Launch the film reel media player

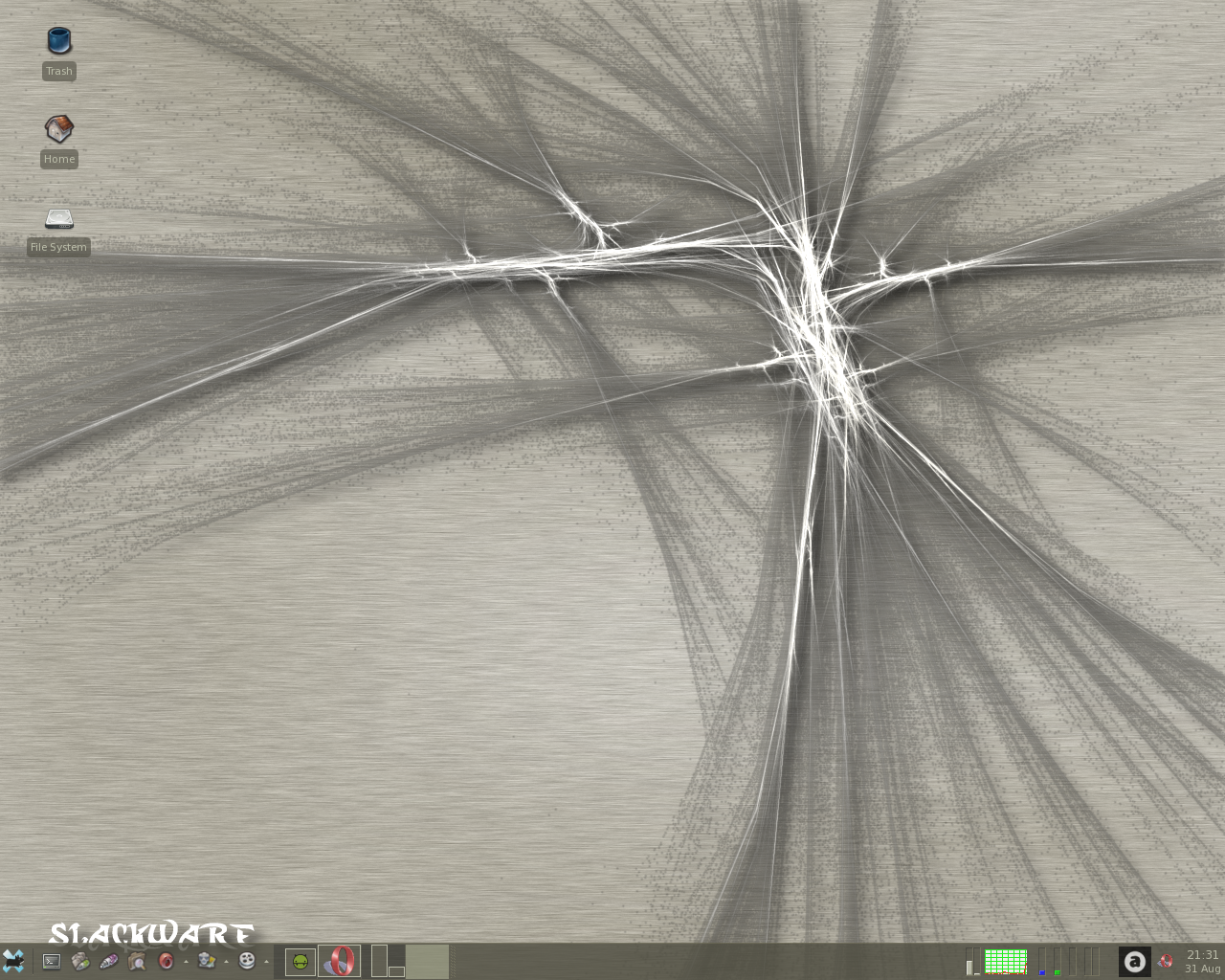click(247, 961)
